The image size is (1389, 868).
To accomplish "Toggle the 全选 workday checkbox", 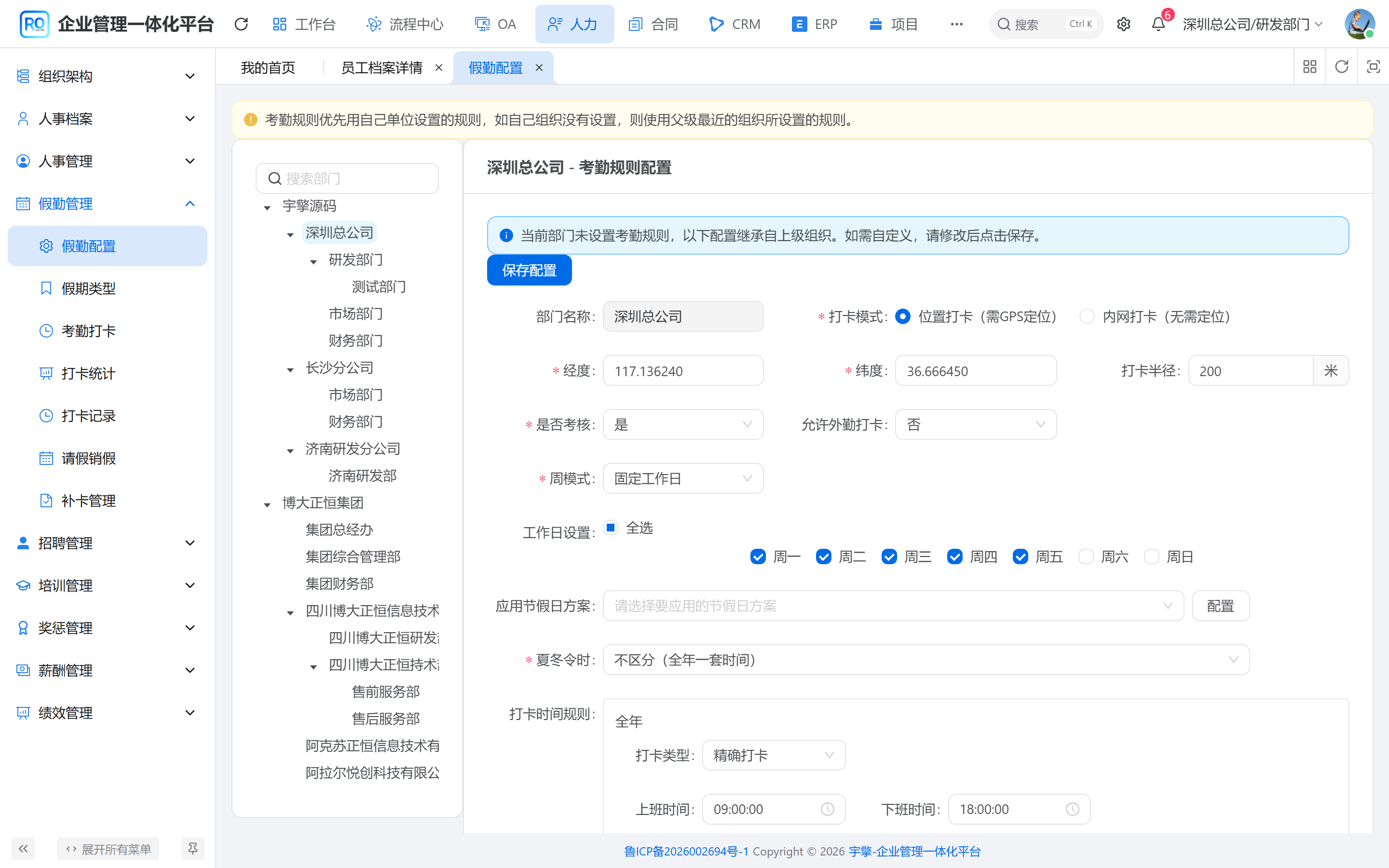I will (611, 527).
